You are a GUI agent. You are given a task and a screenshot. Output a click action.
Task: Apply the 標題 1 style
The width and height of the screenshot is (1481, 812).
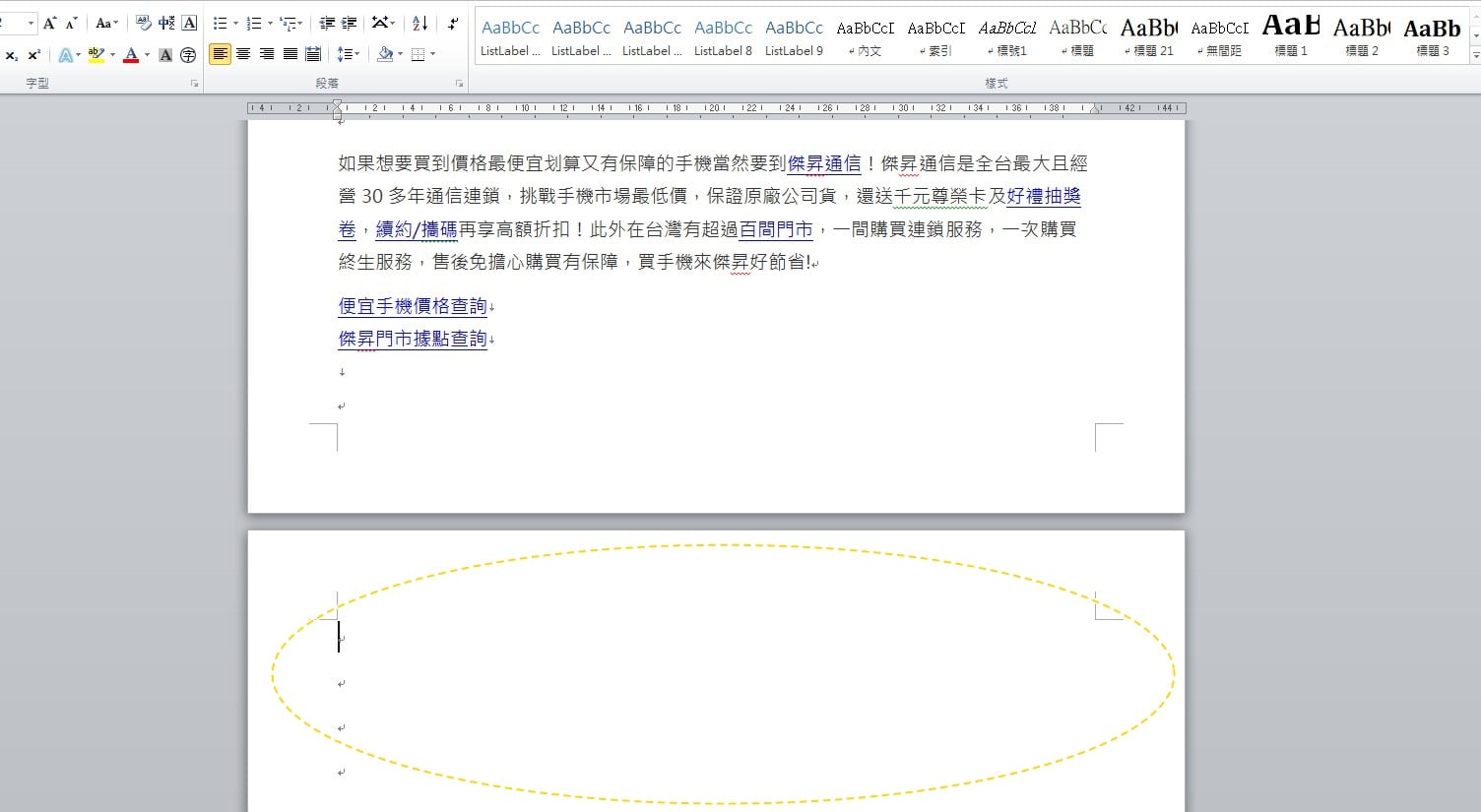1290,37
